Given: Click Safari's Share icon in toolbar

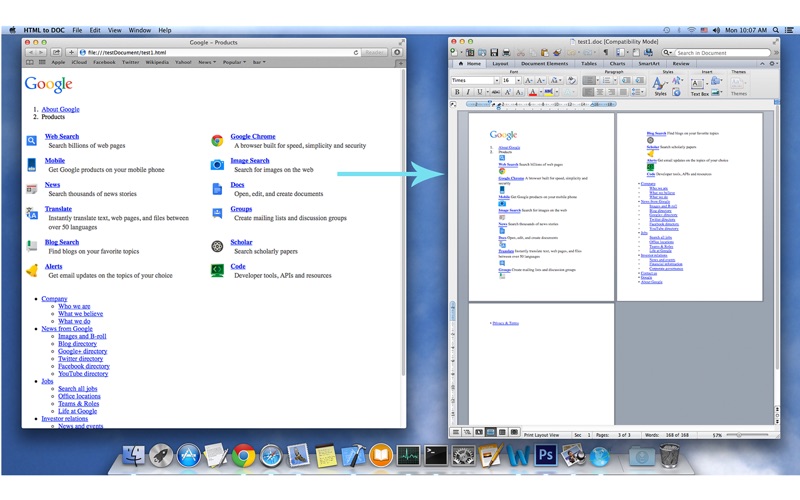Looking at the screenshot, I should 56,52.
